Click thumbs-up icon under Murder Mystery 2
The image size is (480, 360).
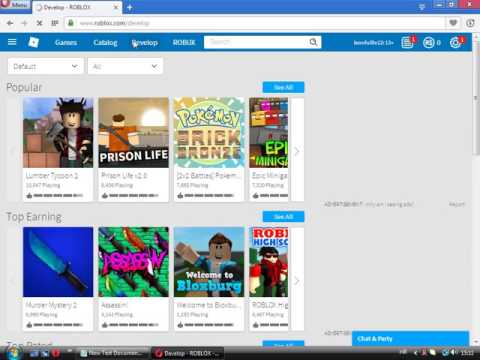tap(29, 325)
